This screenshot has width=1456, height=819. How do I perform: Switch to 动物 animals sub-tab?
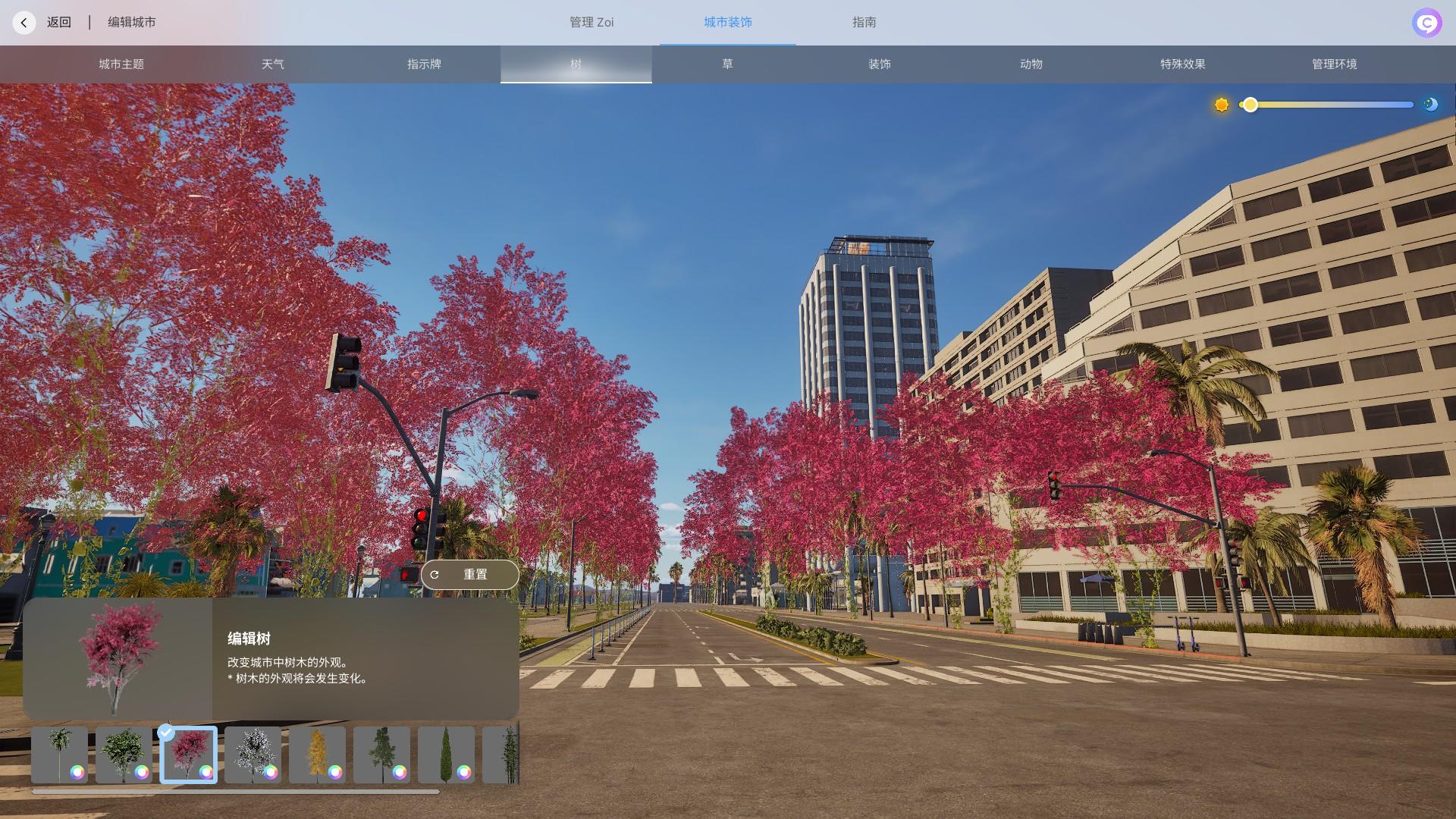point(1031,64)
